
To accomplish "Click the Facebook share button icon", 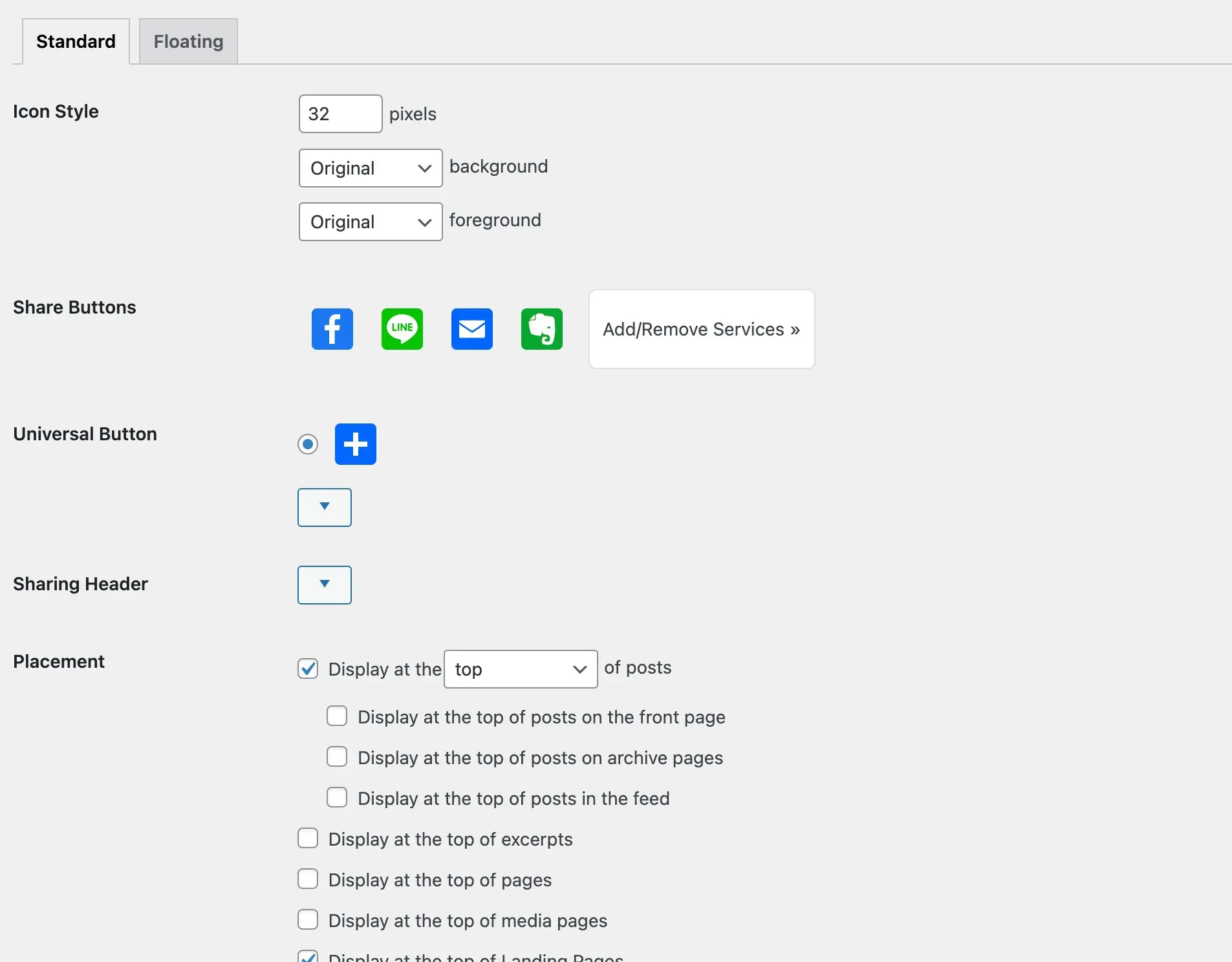I will [x=332, y=329].
